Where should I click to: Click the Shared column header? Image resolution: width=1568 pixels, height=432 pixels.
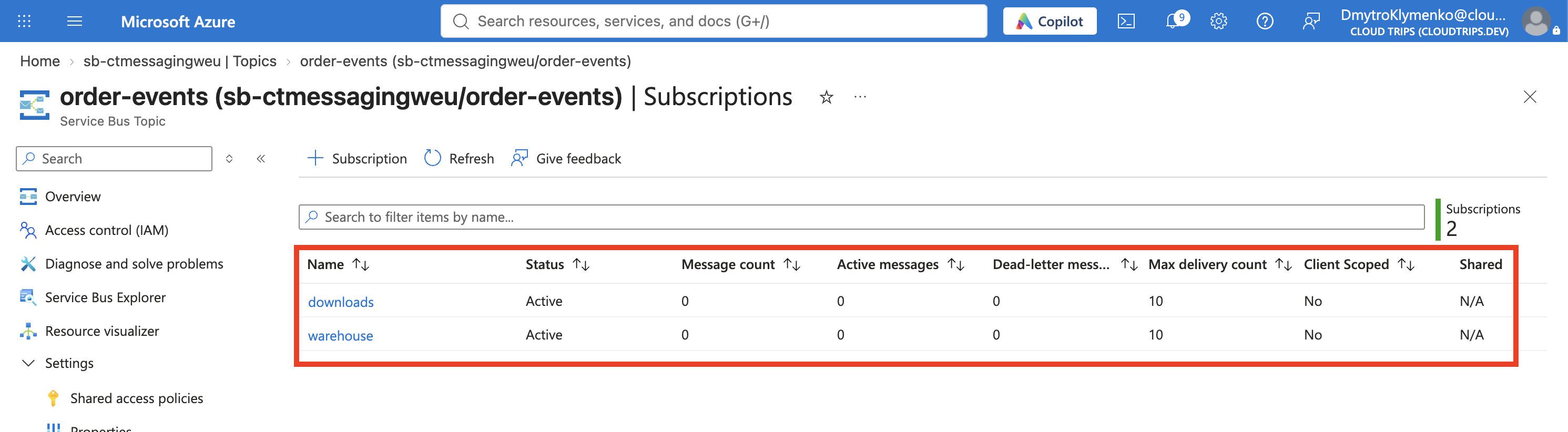coord(1480,265)
